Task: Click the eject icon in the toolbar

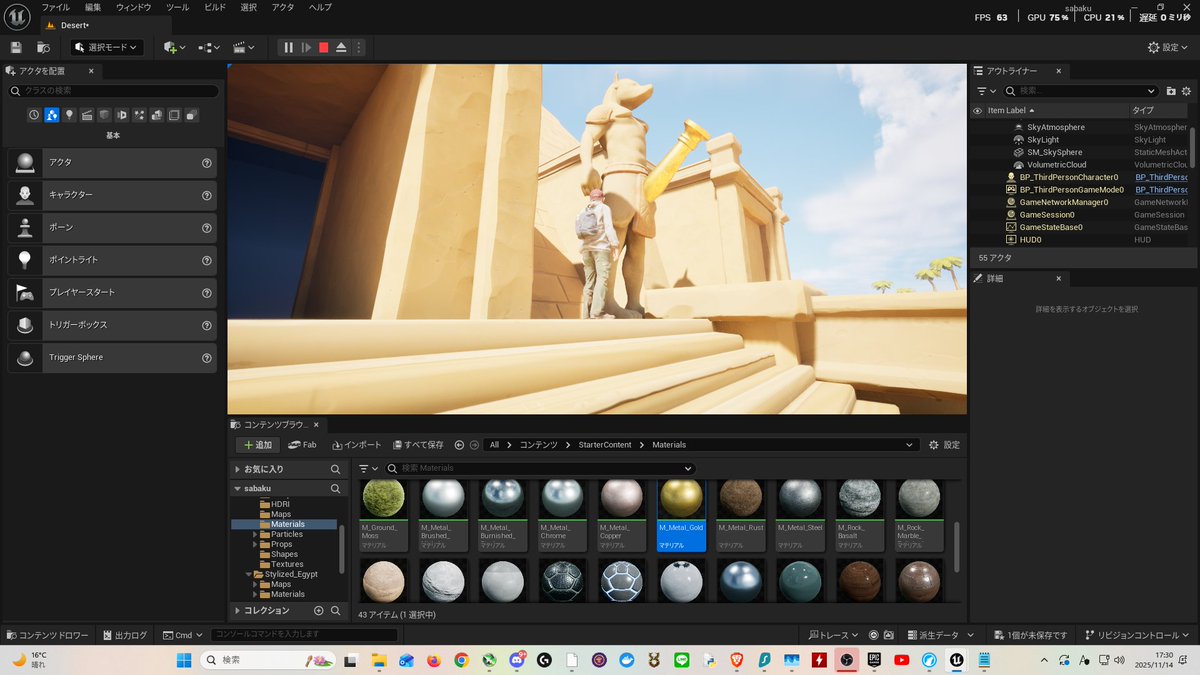Action: [342, 46]
